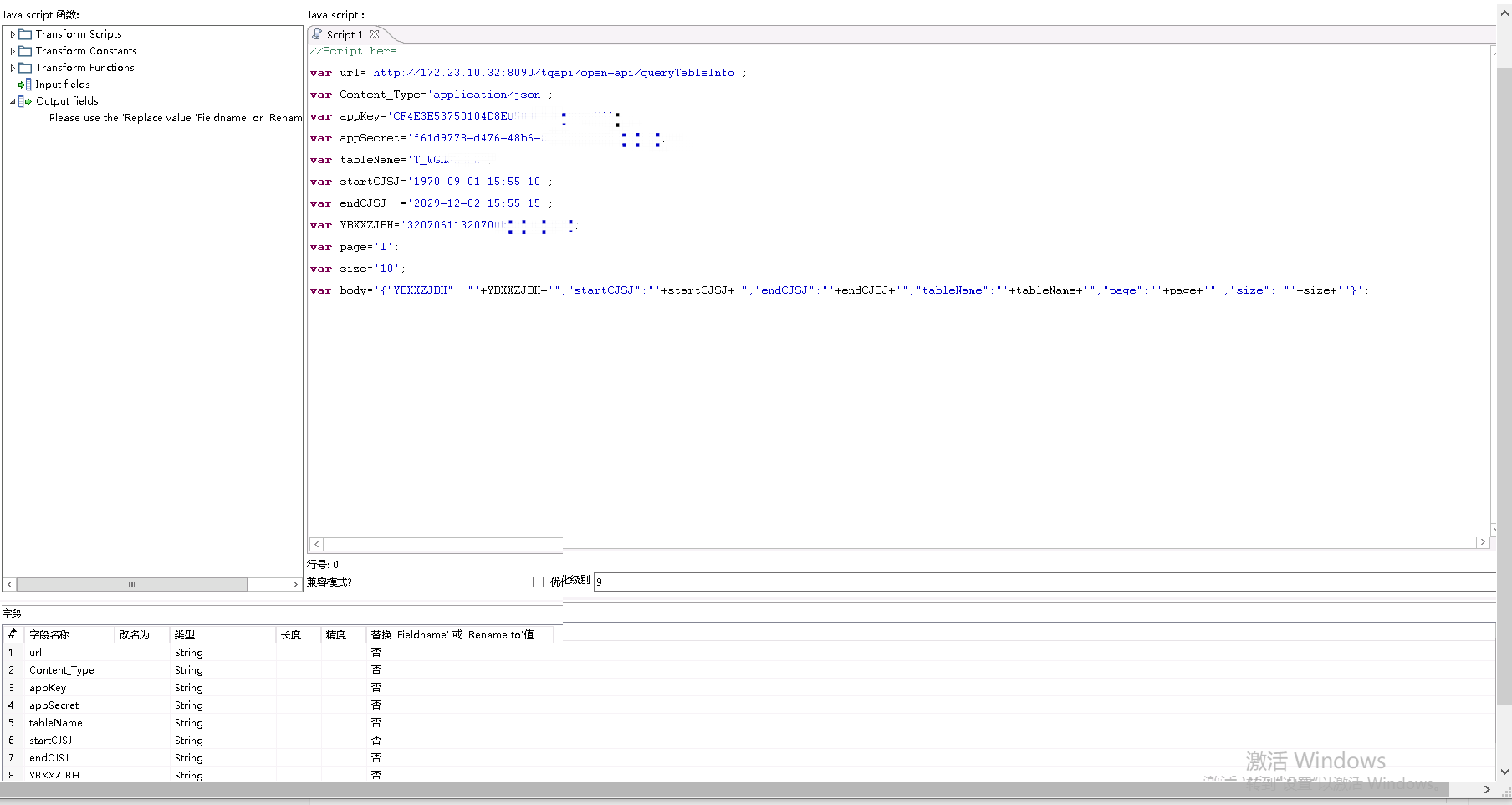Click the 类型 column header
This screenshot has height=805, width=1512.
tap(222, 634)
